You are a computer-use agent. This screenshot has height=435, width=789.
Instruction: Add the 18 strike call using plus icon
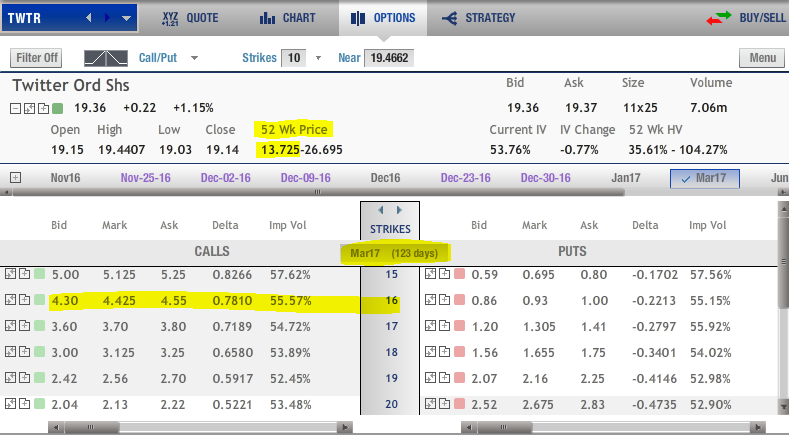click(24, 351)
